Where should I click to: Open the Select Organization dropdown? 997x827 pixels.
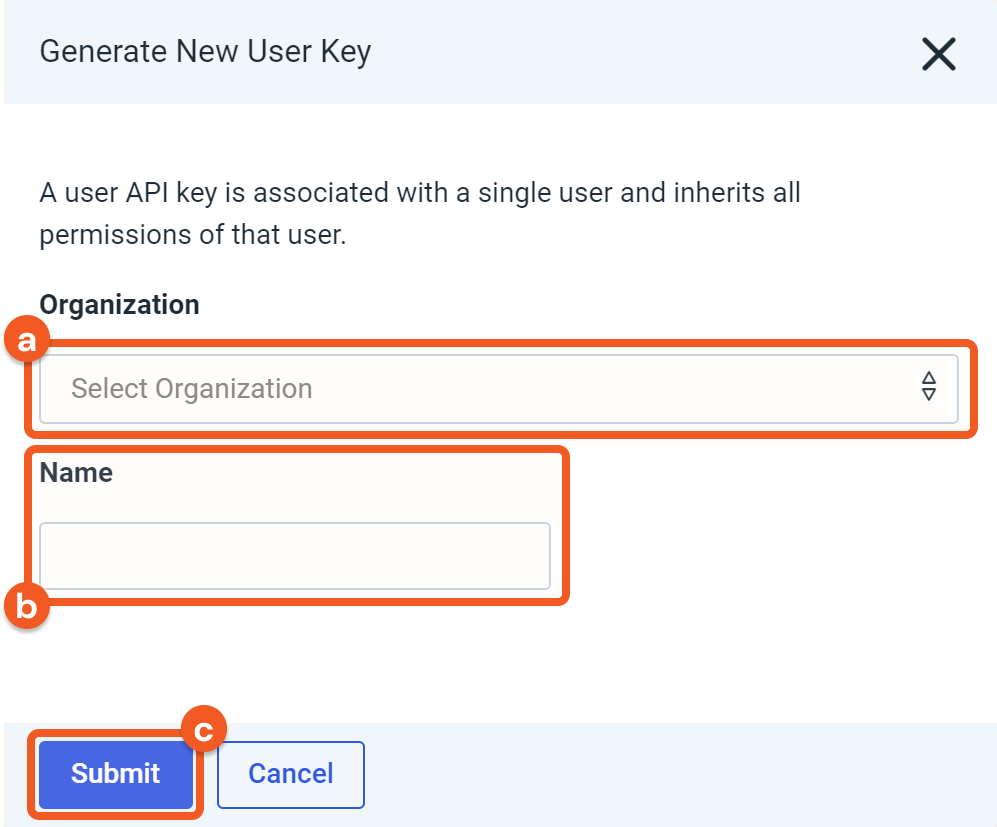(x=498, y=388)
